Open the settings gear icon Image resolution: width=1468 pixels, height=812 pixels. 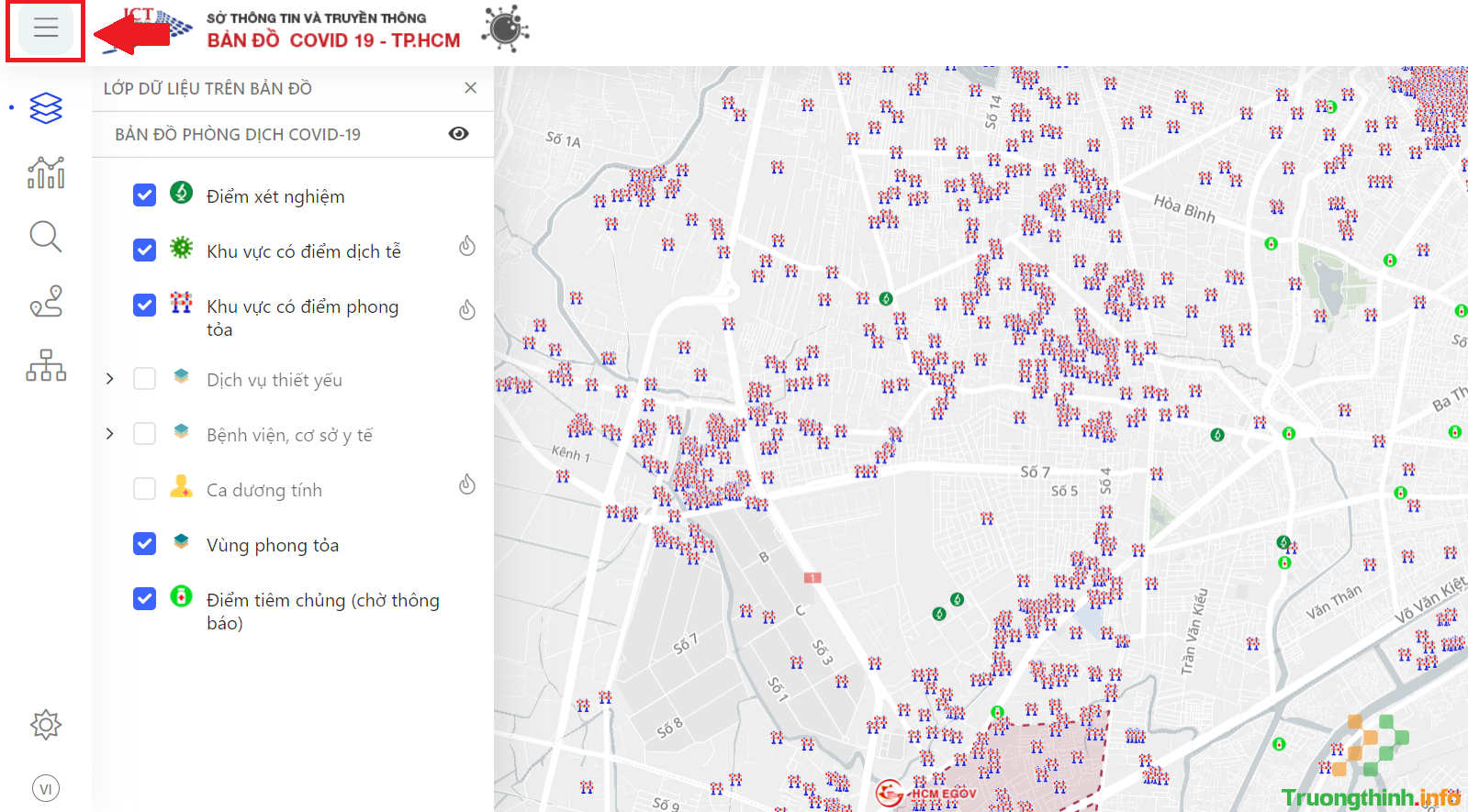coord(46,725)
